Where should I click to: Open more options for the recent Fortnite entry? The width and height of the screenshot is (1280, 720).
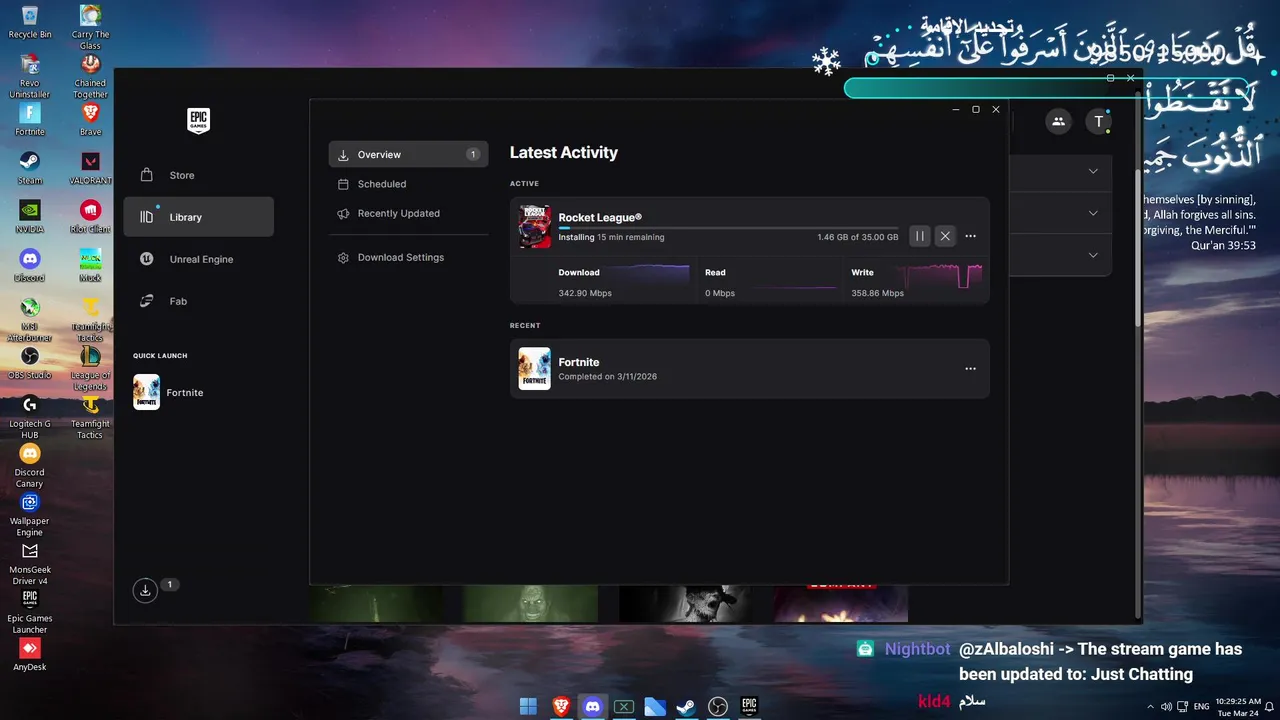pyautogui.click(x=970, y=368)
